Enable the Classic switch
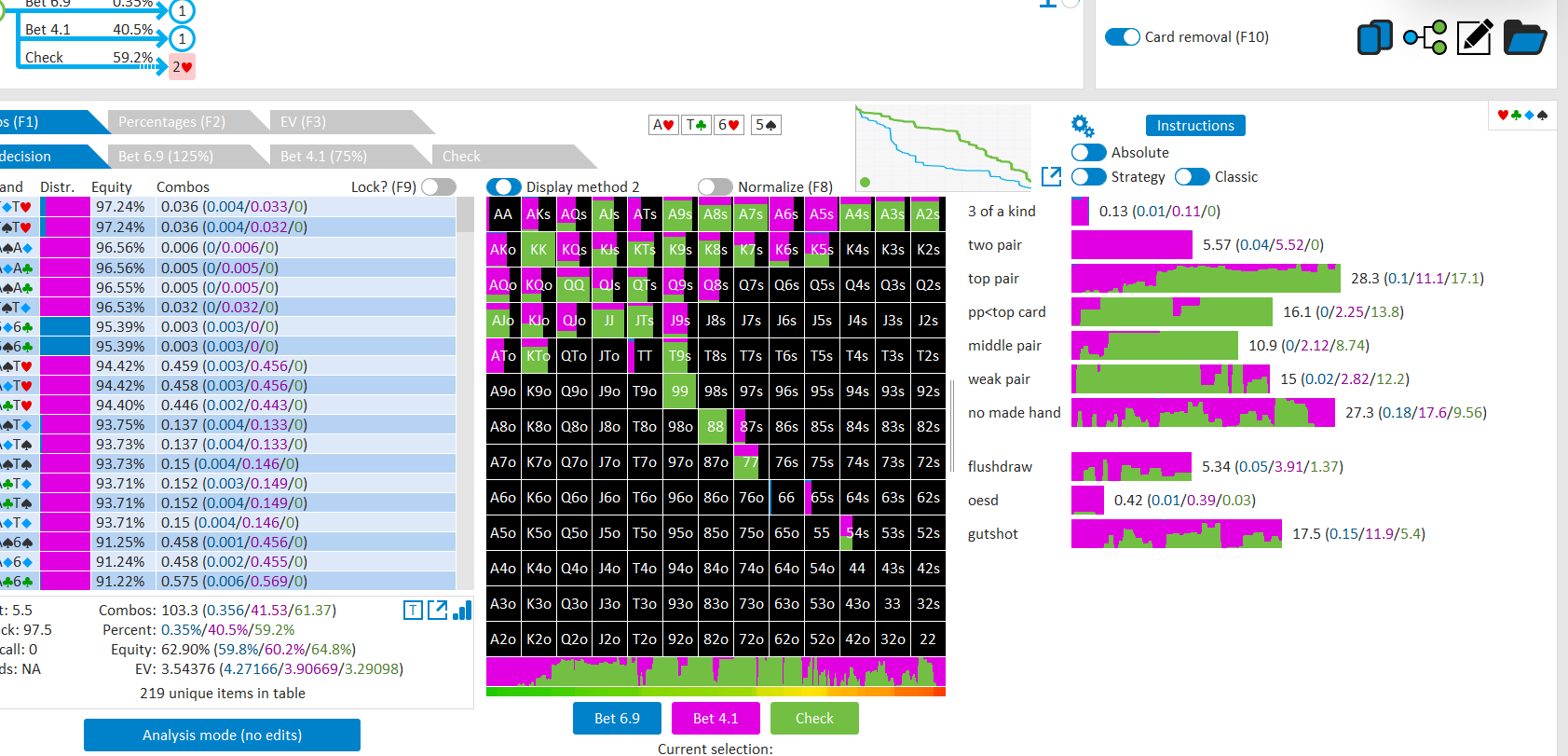This screenshot has height=756, width=1568. (x=1192, y=177)
